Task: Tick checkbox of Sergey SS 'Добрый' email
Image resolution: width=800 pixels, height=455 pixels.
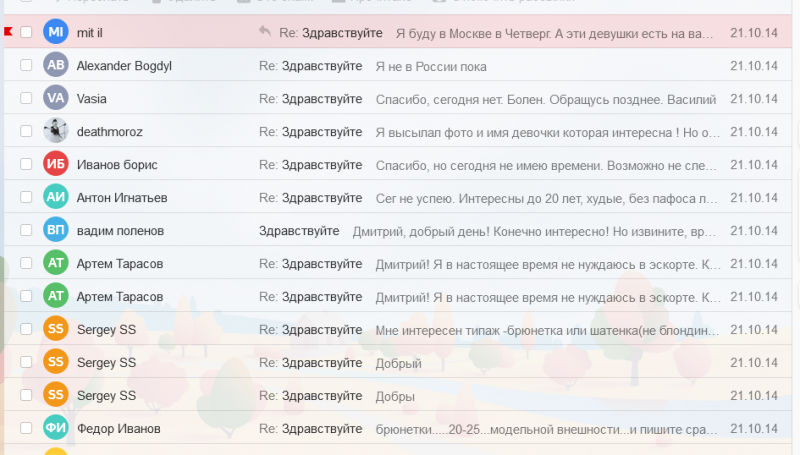Action: pyautogui.click(x=26, y=362)
